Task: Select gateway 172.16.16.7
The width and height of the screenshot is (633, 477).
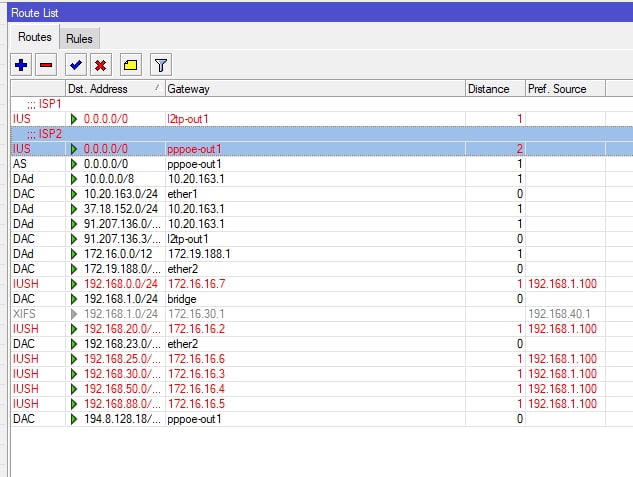Action: (x=196, y=284)
